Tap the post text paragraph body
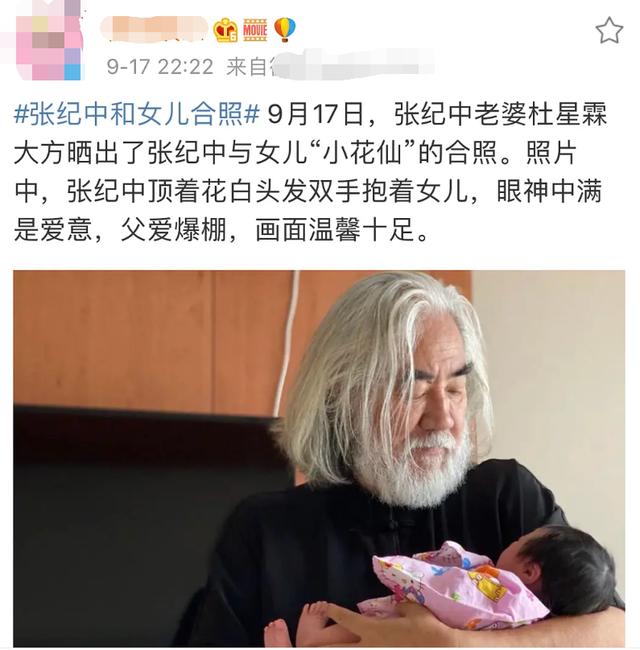This screenshot has height=650, width=640. 311,172
